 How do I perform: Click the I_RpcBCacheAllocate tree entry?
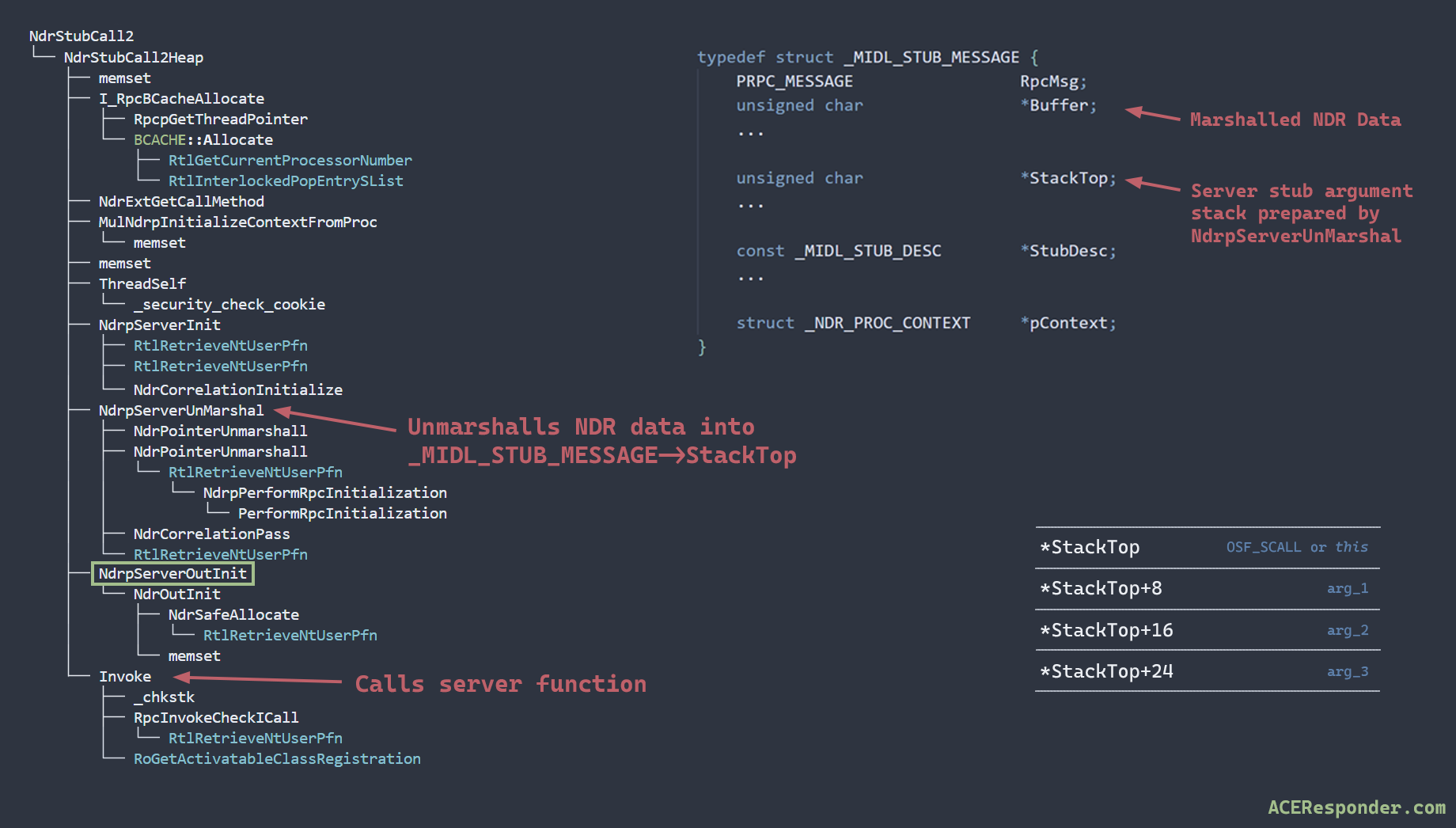(181, 99)
